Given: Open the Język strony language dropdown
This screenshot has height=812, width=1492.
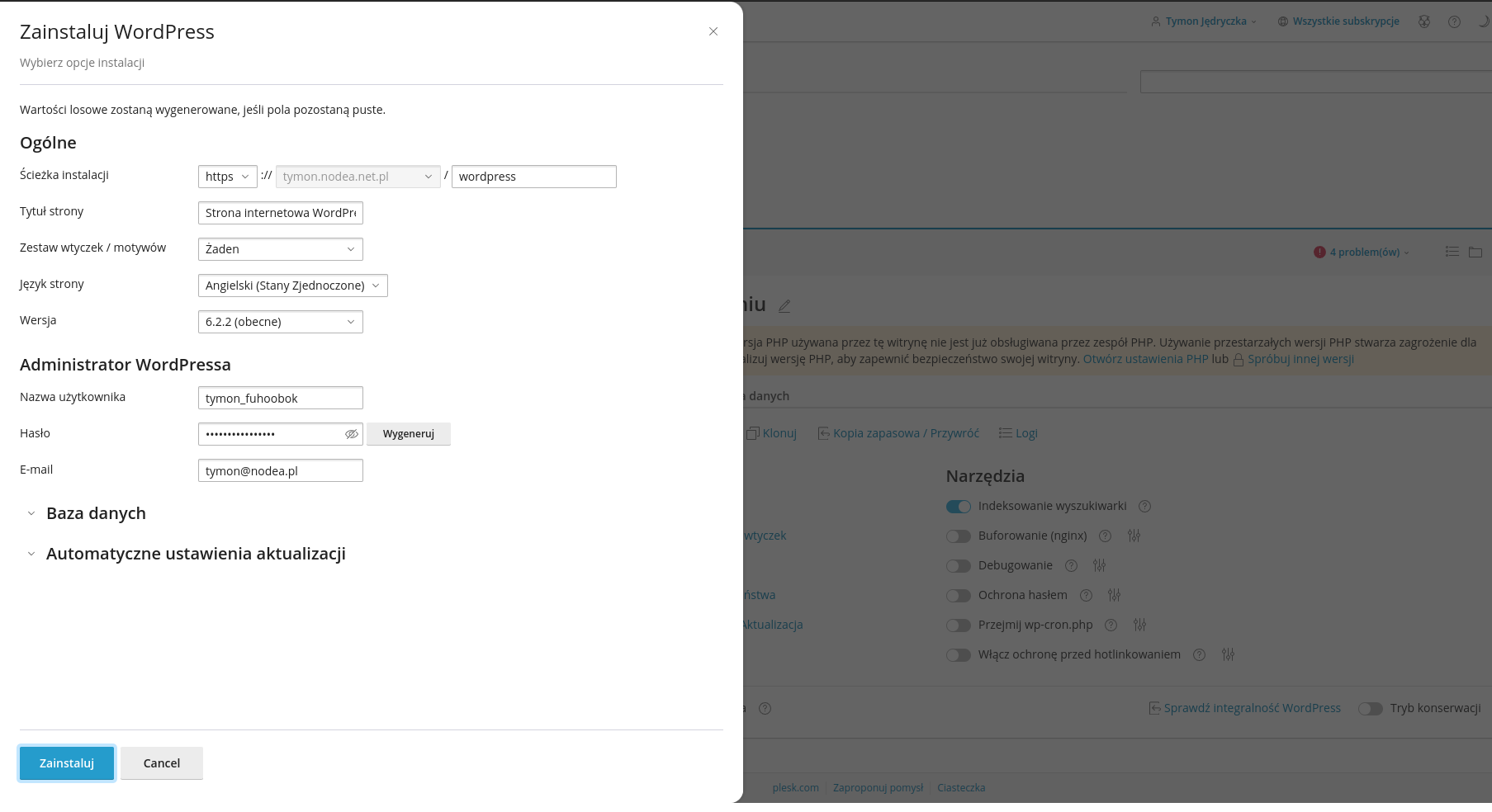Looking at the screenshot, I should 292,286.
